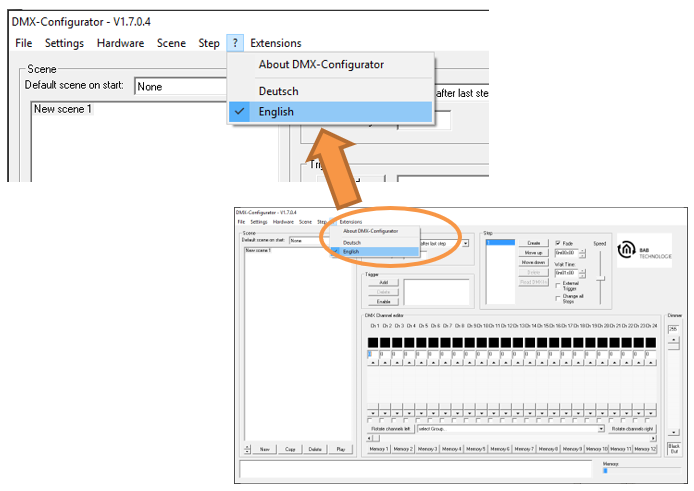Open Extensions menu in small full window
Viewport: 694px width, 491px height.
pos(351,222)
